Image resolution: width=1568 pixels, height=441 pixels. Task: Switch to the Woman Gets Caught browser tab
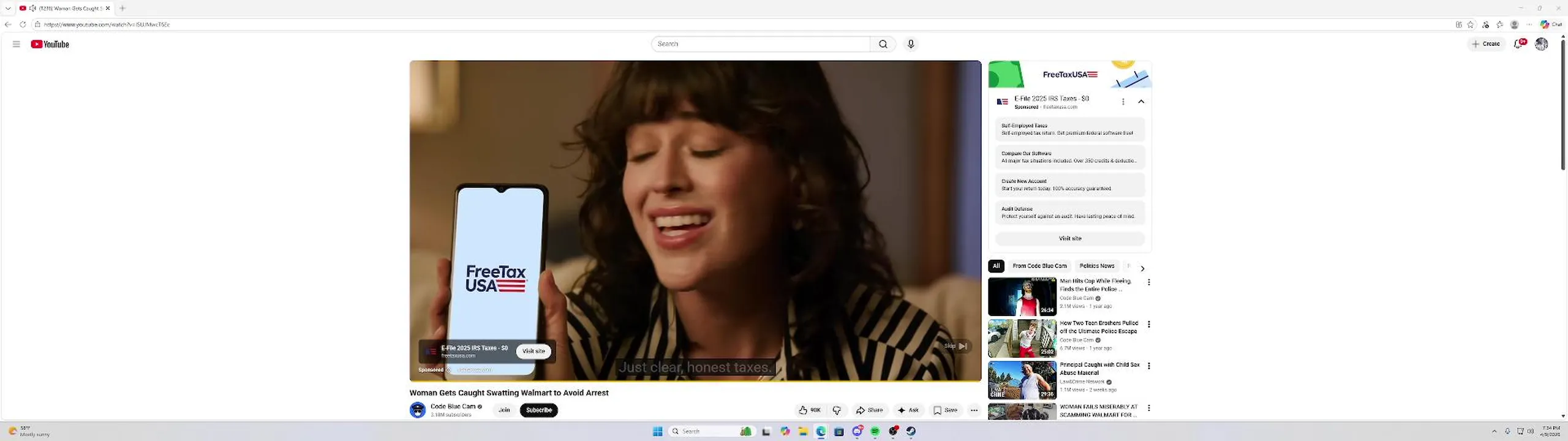[x=64, y=8]
